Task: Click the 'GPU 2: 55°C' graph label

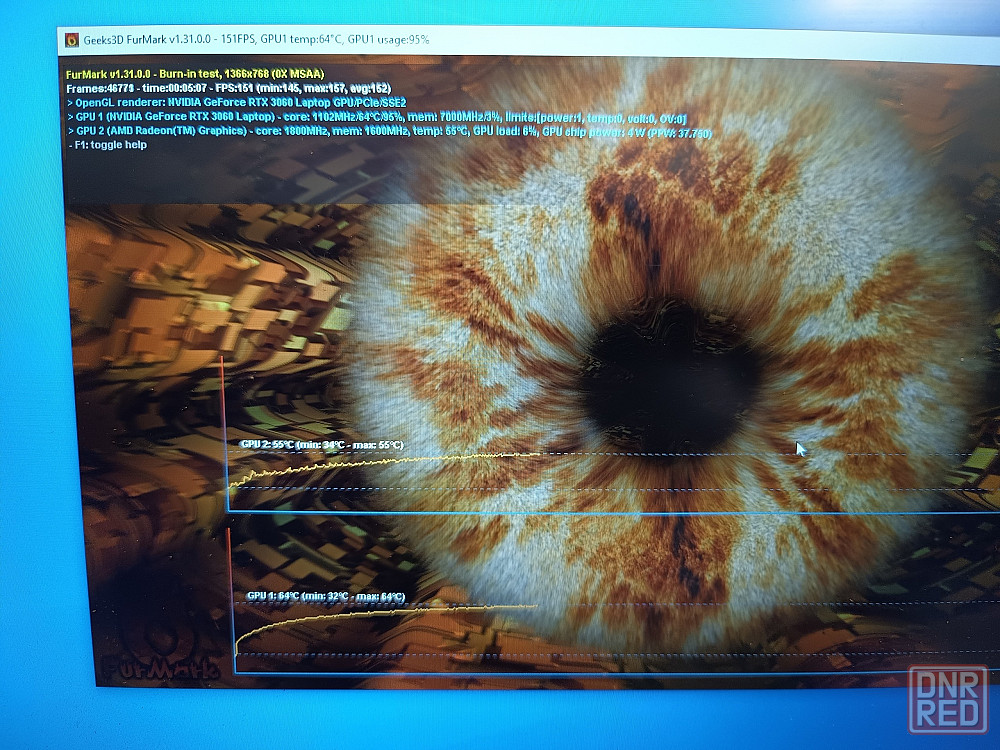Action: pyautogui.click(x=321, y=444)
